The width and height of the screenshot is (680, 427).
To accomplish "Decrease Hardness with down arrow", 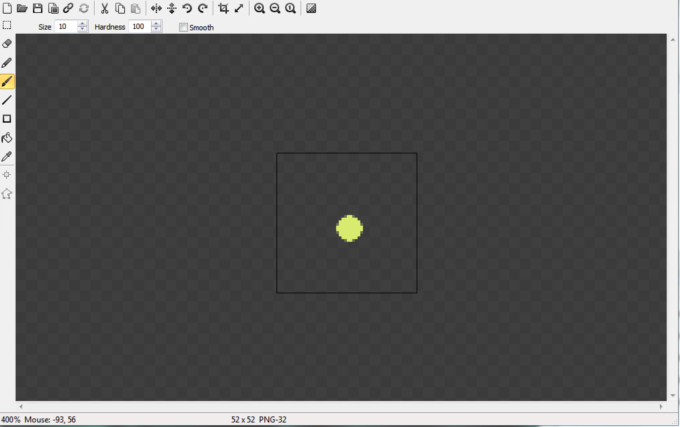I will [156, 29].
